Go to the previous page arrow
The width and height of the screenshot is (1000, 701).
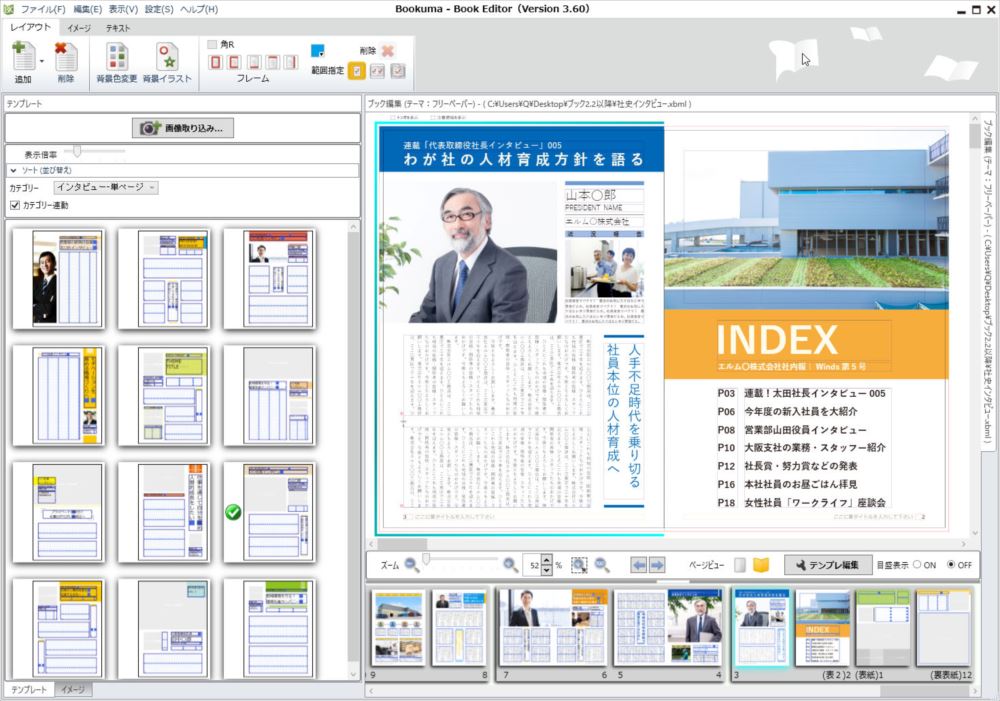[x=638, y=565]
